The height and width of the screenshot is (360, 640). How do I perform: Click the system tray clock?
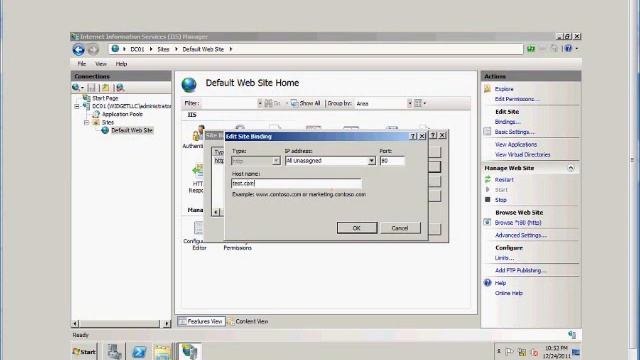(556, 352)
